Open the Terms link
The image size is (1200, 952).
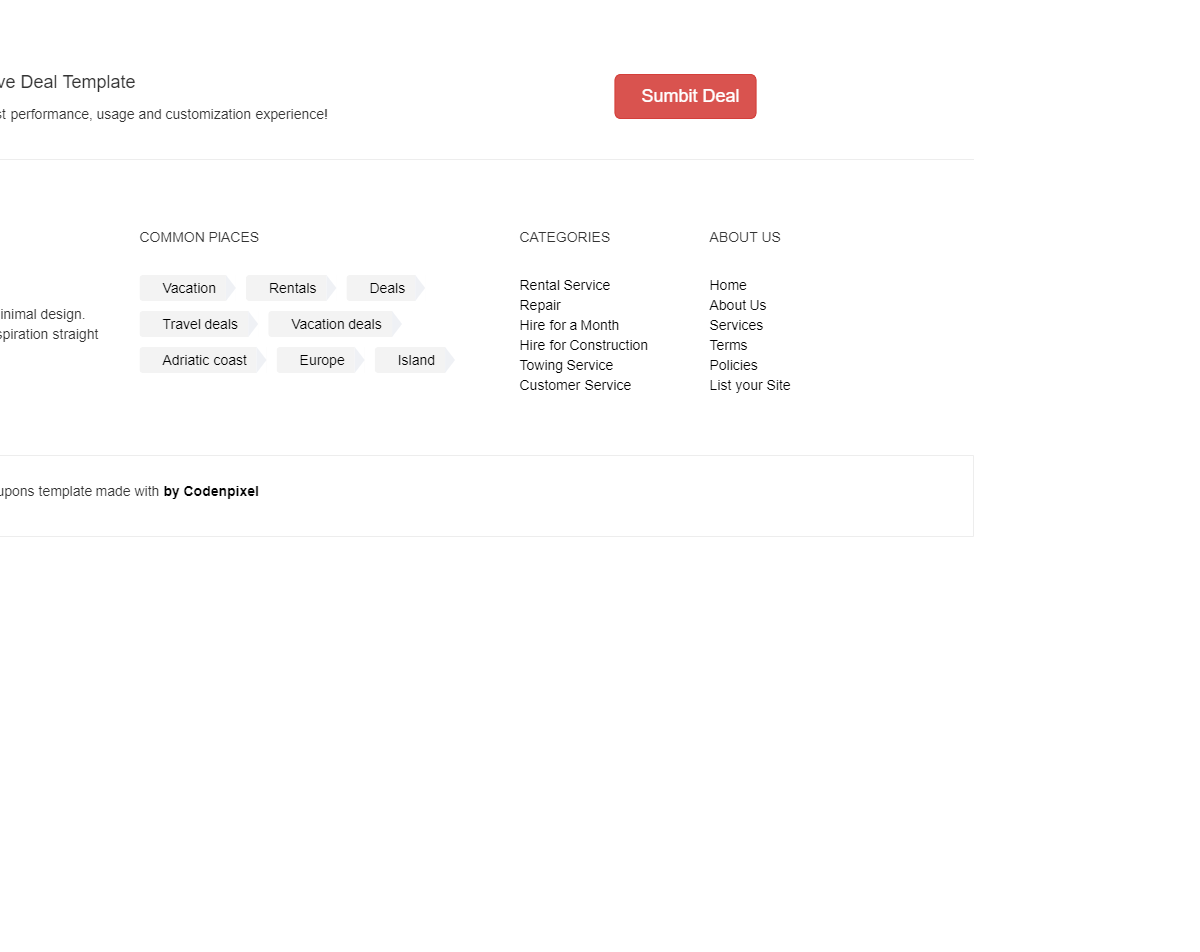[728, 345]
